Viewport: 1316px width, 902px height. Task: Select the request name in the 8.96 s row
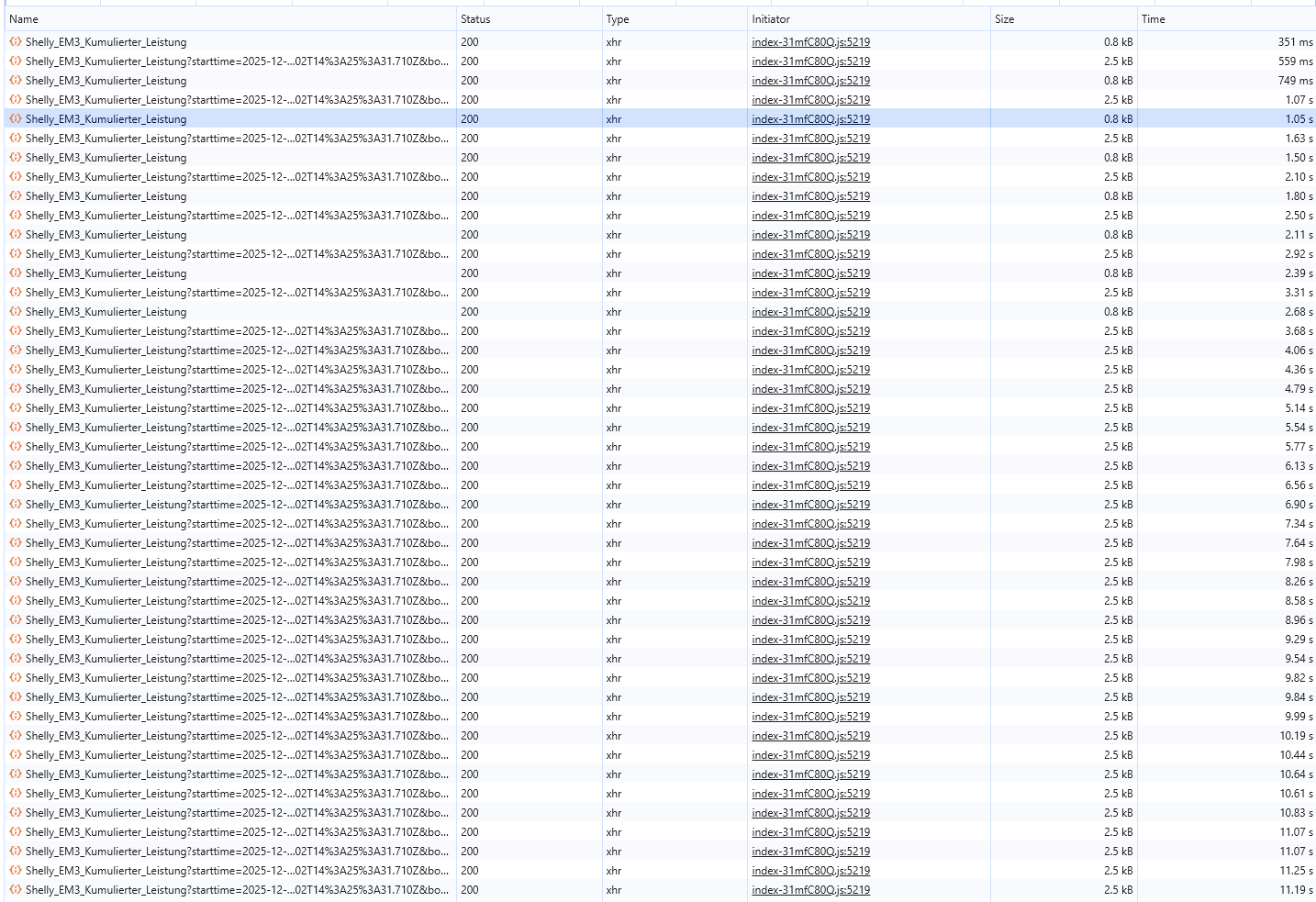(x=238, y=620)
